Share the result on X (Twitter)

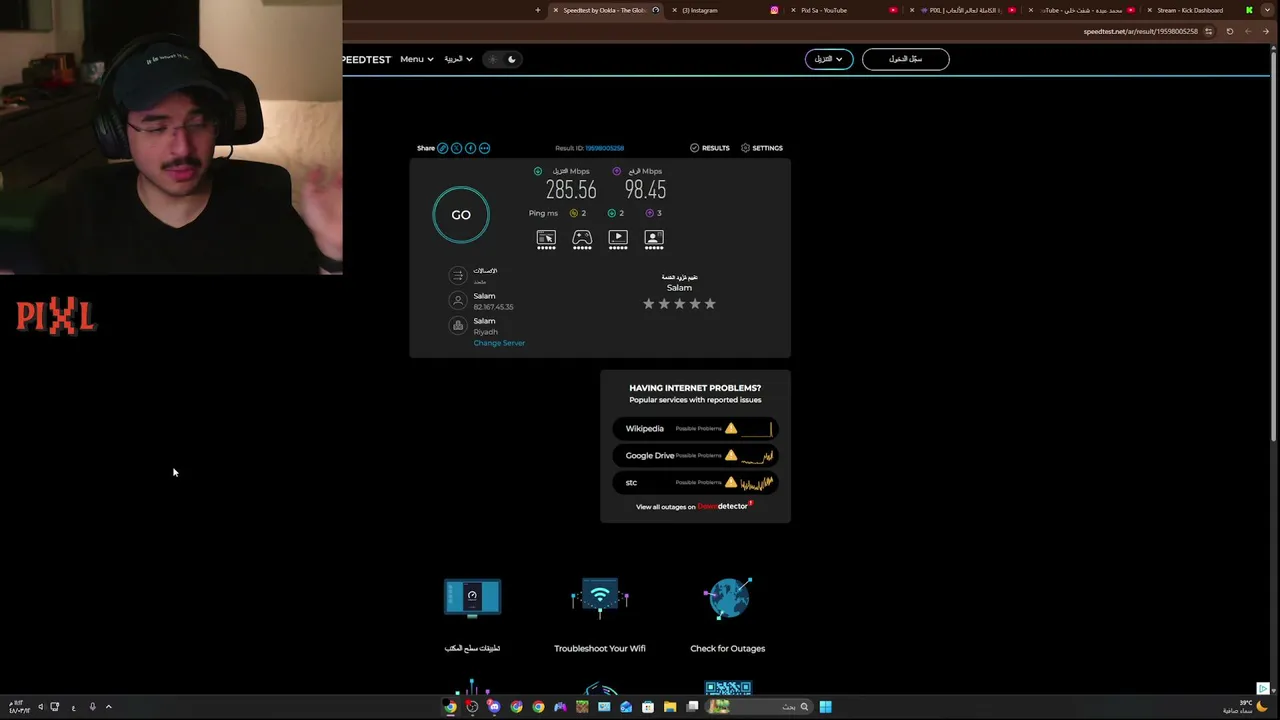[x=456, y=148]
